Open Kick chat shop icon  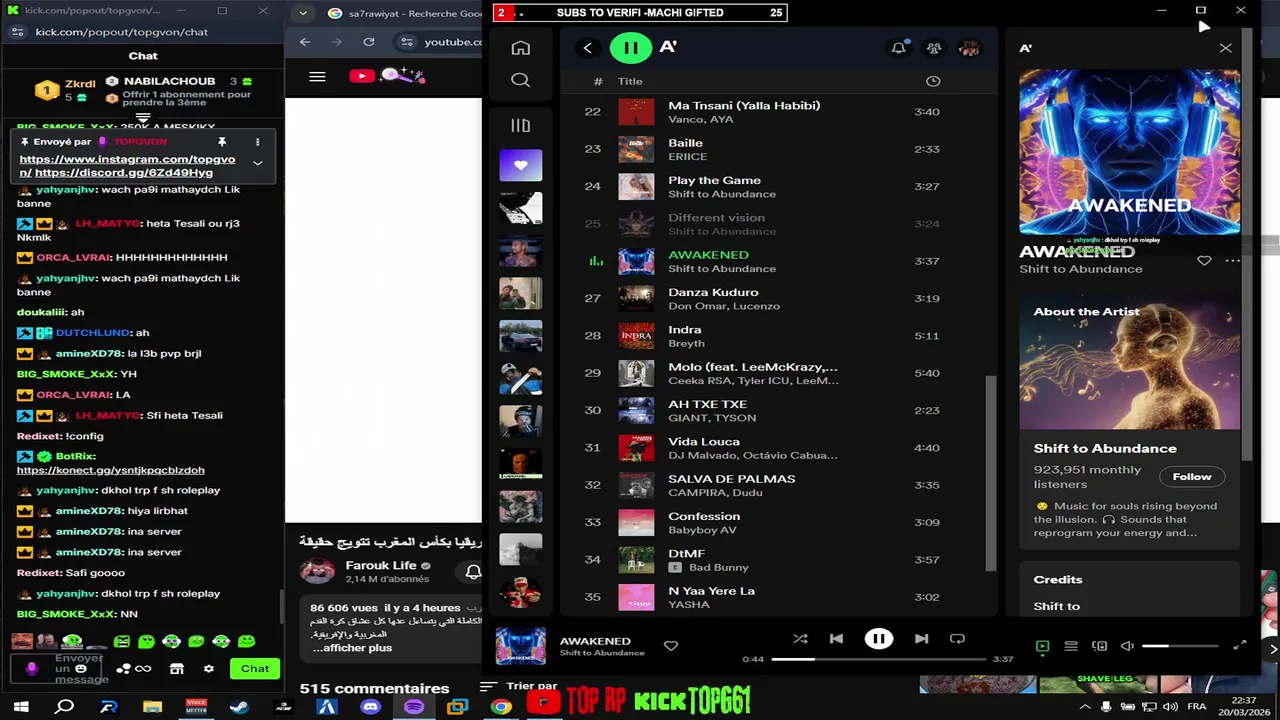(x=177, y=668)
